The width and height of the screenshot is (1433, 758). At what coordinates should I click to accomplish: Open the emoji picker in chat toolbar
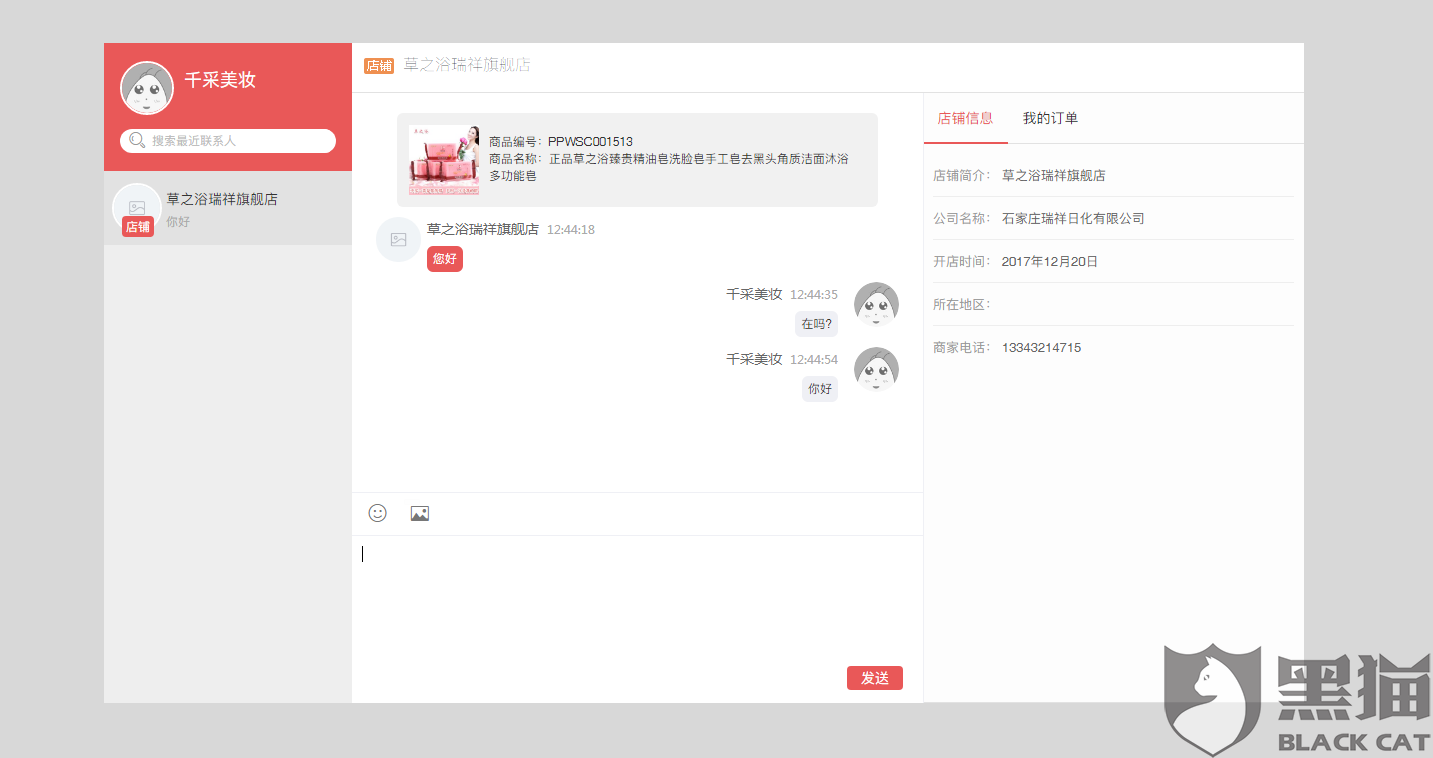[377, 513]
